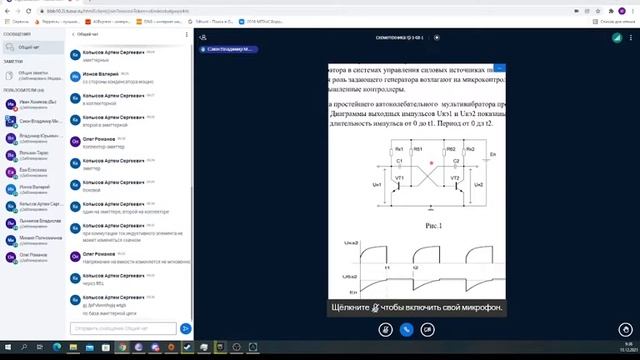This screenshot has height=360, width=640.
Task: Open File Explorer from the taskbar
Action: [73, 347]
